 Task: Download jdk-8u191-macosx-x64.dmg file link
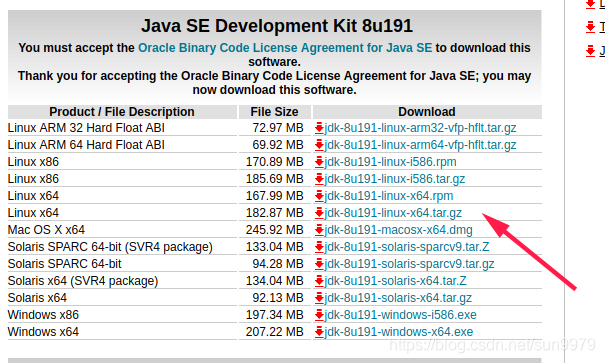[x=399, y=230]
